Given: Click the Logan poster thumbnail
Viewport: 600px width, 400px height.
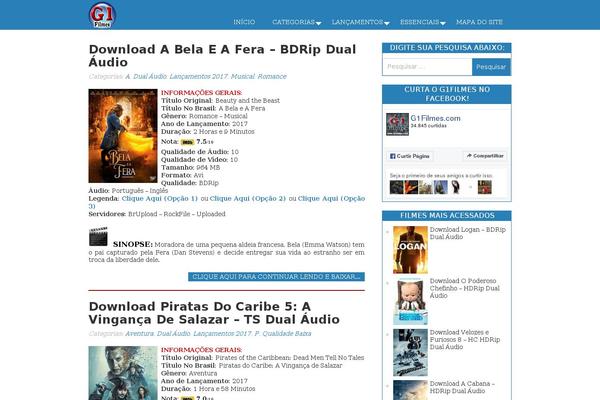Looking at the screenshot, I should pos(410,250).
